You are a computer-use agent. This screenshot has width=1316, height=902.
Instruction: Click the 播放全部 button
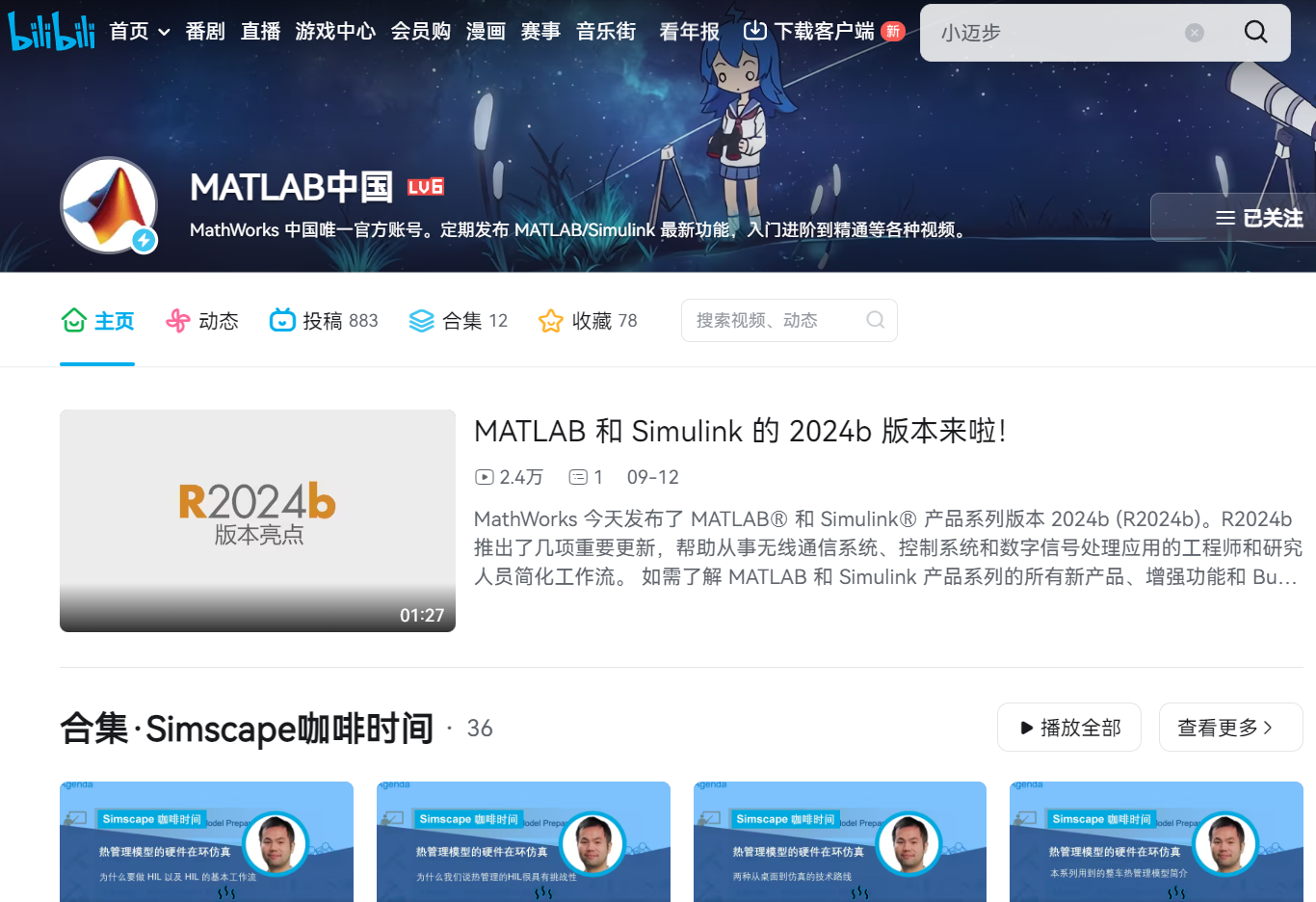click(x=1068, y=727)
